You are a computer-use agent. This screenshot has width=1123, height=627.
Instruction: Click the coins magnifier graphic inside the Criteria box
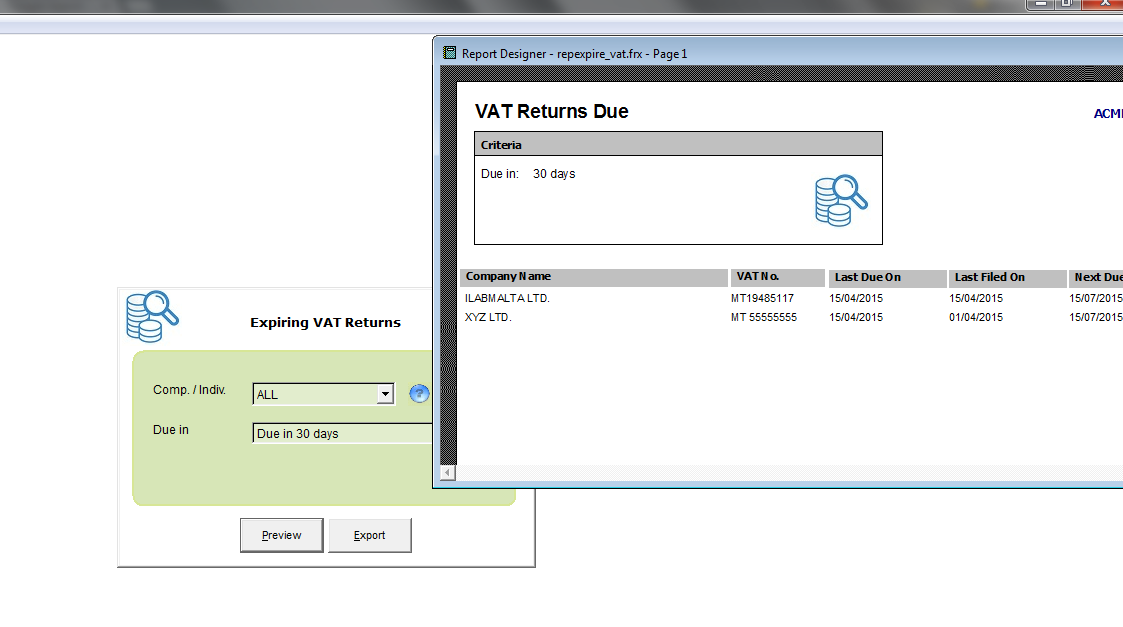point(840,201)
